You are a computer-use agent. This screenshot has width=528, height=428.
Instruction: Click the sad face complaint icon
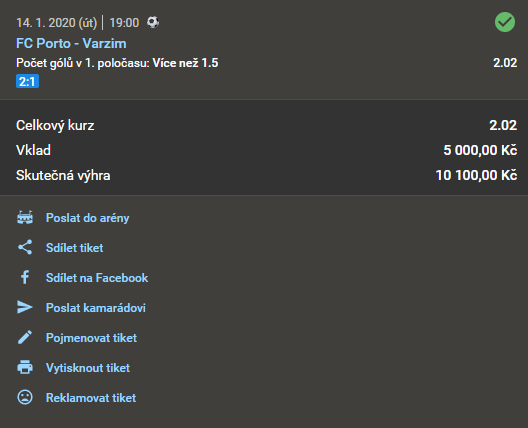click(25, 397)
